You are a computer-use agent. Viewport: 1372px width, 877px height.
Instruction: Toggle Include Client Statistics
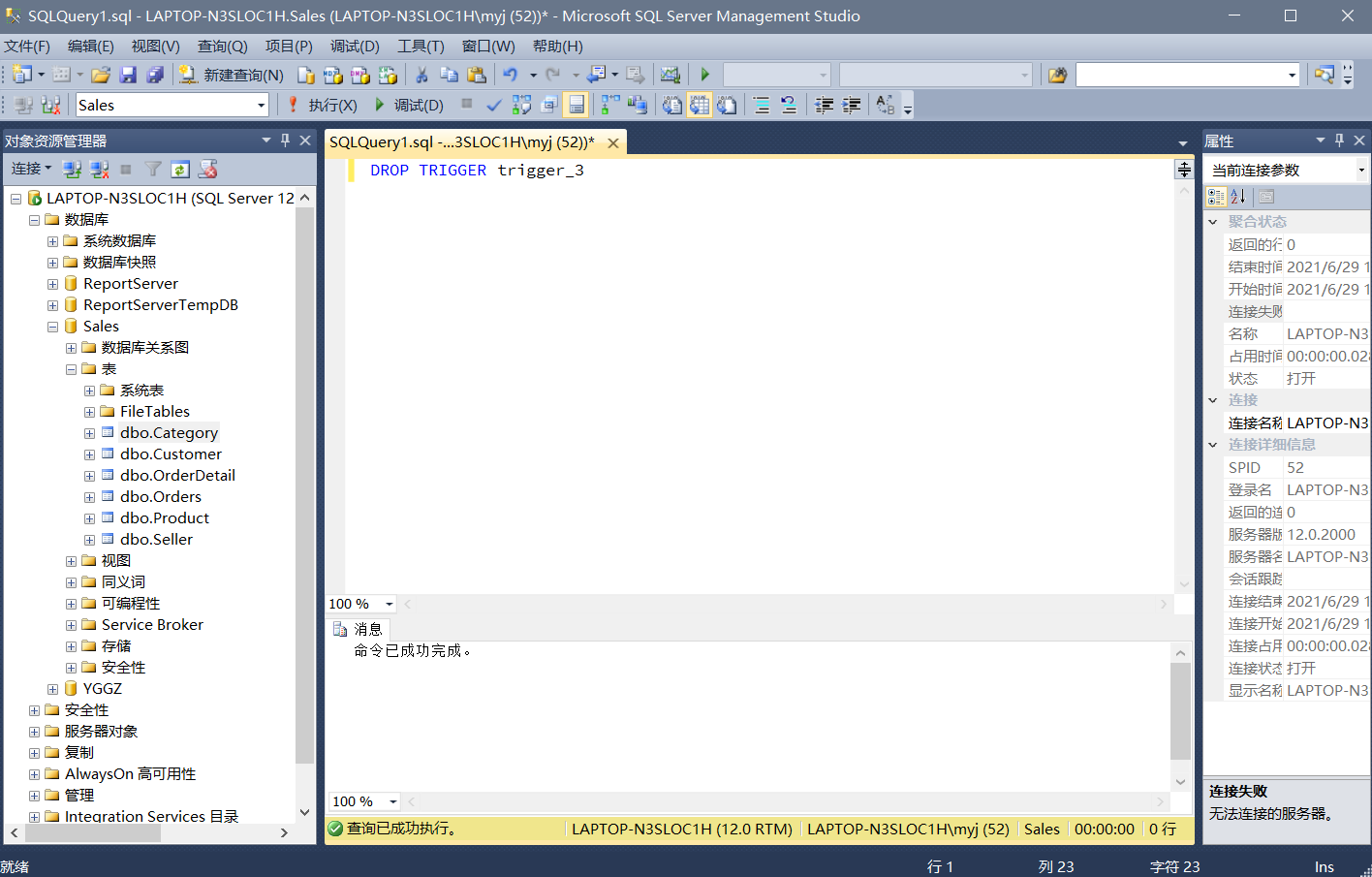[x=638, y=105]
